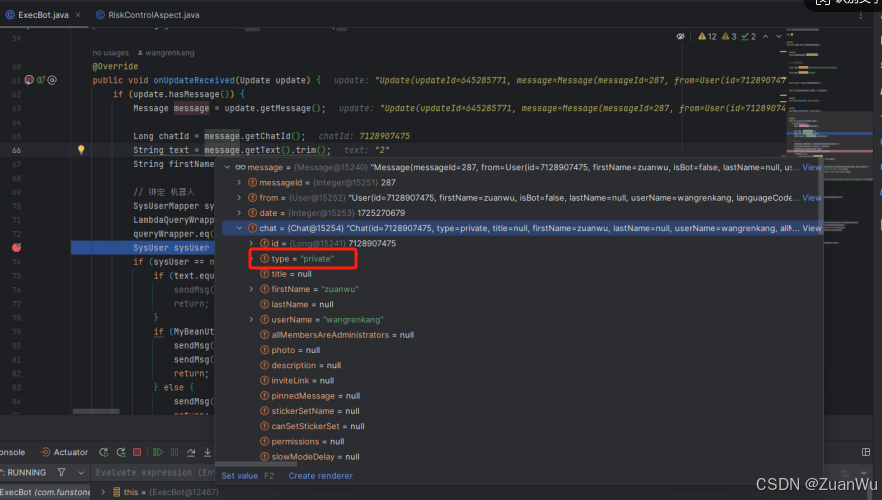Viewport: 882px width, 500px height.
Task: Expand the this = ExecBot variable
Action: (103, 492)
